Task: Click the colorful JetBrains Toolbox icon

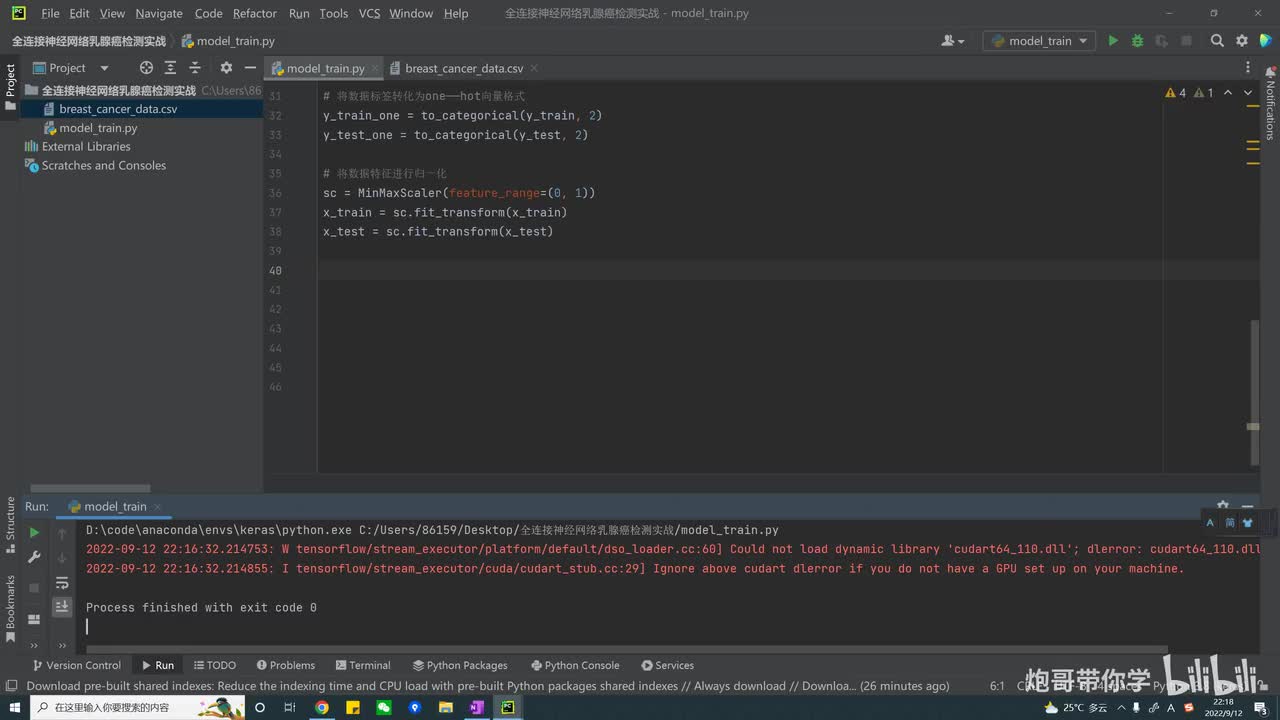Action: 1266,41
